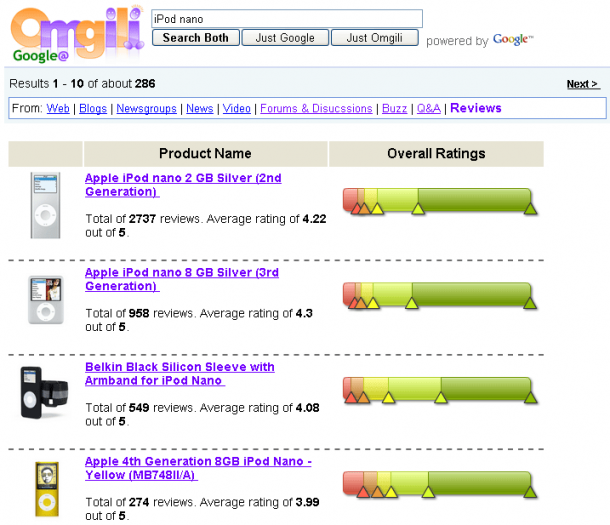The height and width of the screenshot is (525, 610).
Task: Open Apple iPod nano 8 GB Silver link
Action: 182,279
